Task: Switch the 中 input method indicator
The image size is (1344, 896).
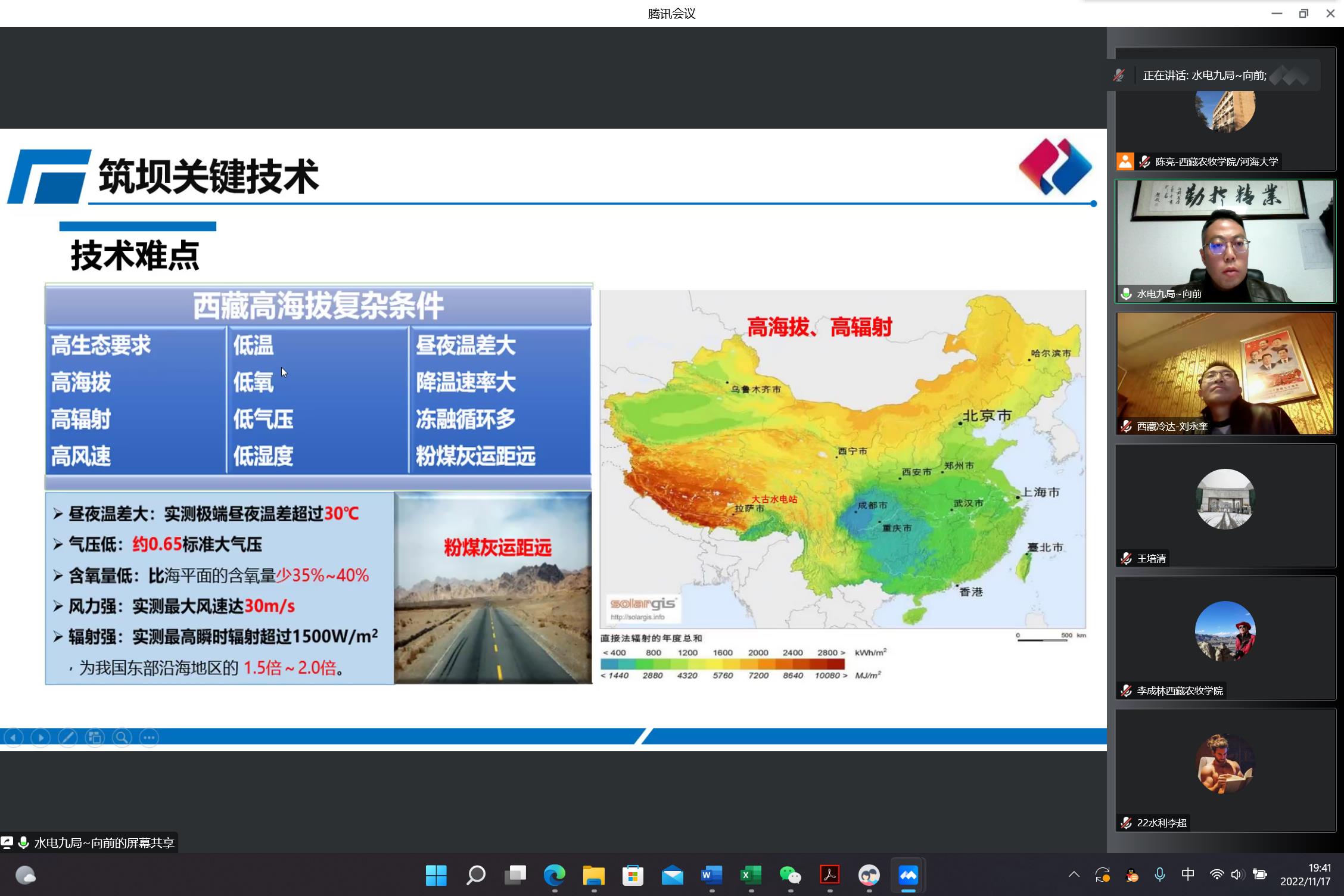Action: coord(1187,875)
